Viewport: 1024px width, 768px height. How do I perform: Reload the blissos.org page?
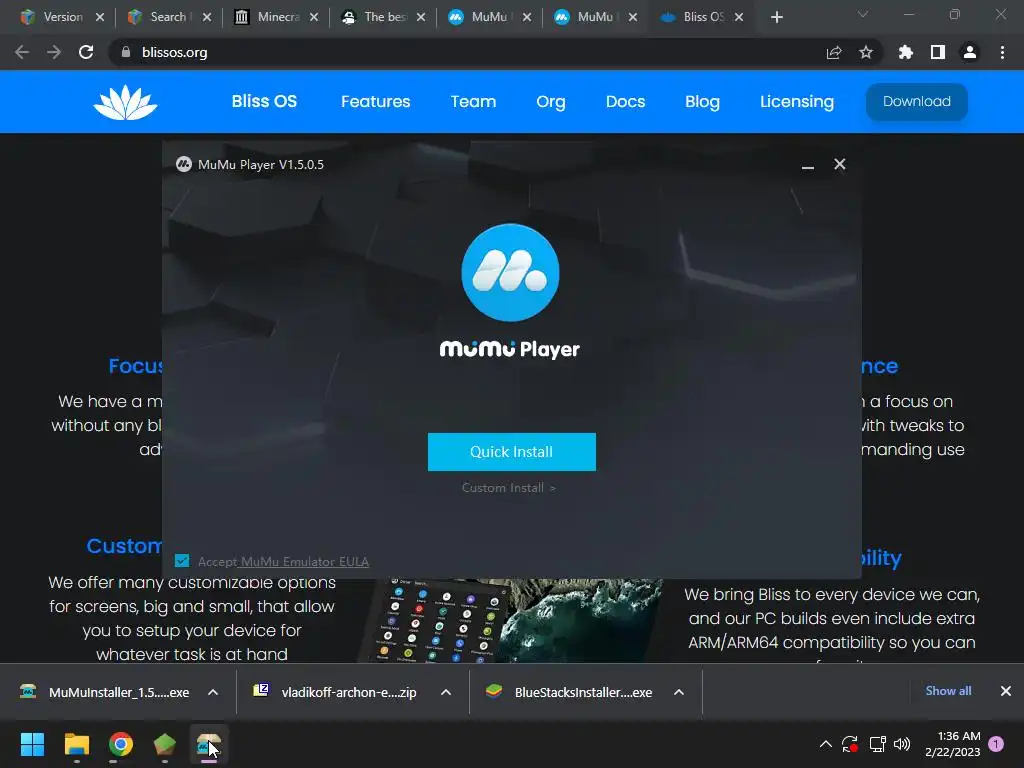(x=86, y=52)
